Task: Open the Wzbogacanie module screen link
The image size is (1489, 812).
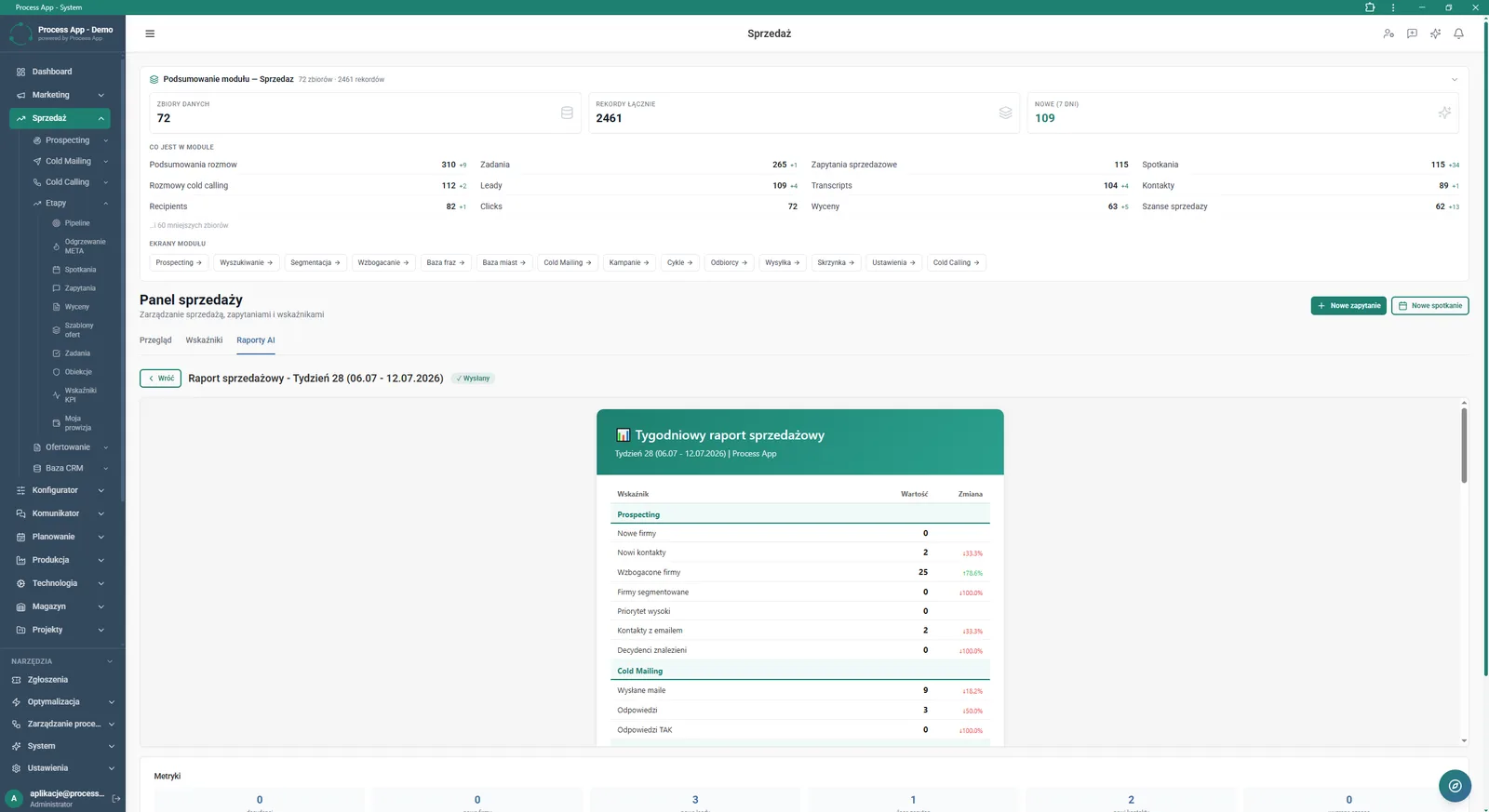Action: 383,262
